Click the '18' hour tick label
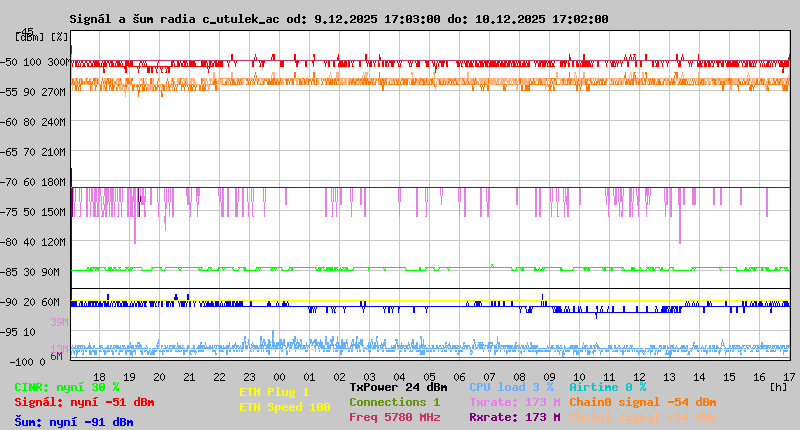The image size is (800, 430). point(99,377)
